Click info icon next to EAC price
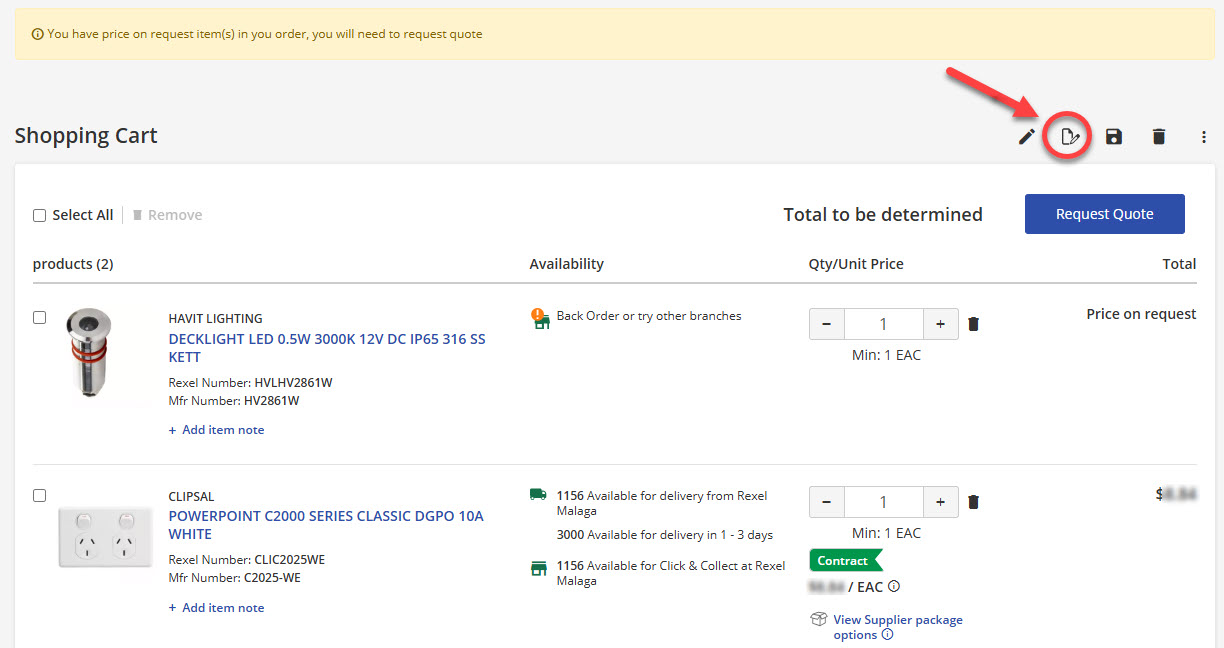Image resolution: width=1224 pixels, height=648 pixels. (894, 587)
